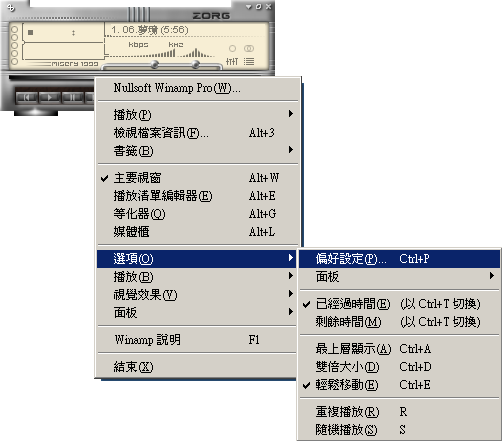Toggle the shuffle circle indicator
502x441 pixels.
pos(232,49)
